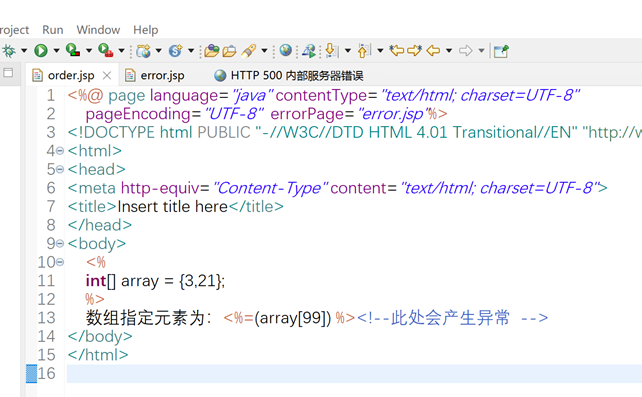Screen dimensions: 642x397
Task: Click the Run External Tools icon
Action: (105, 50)
